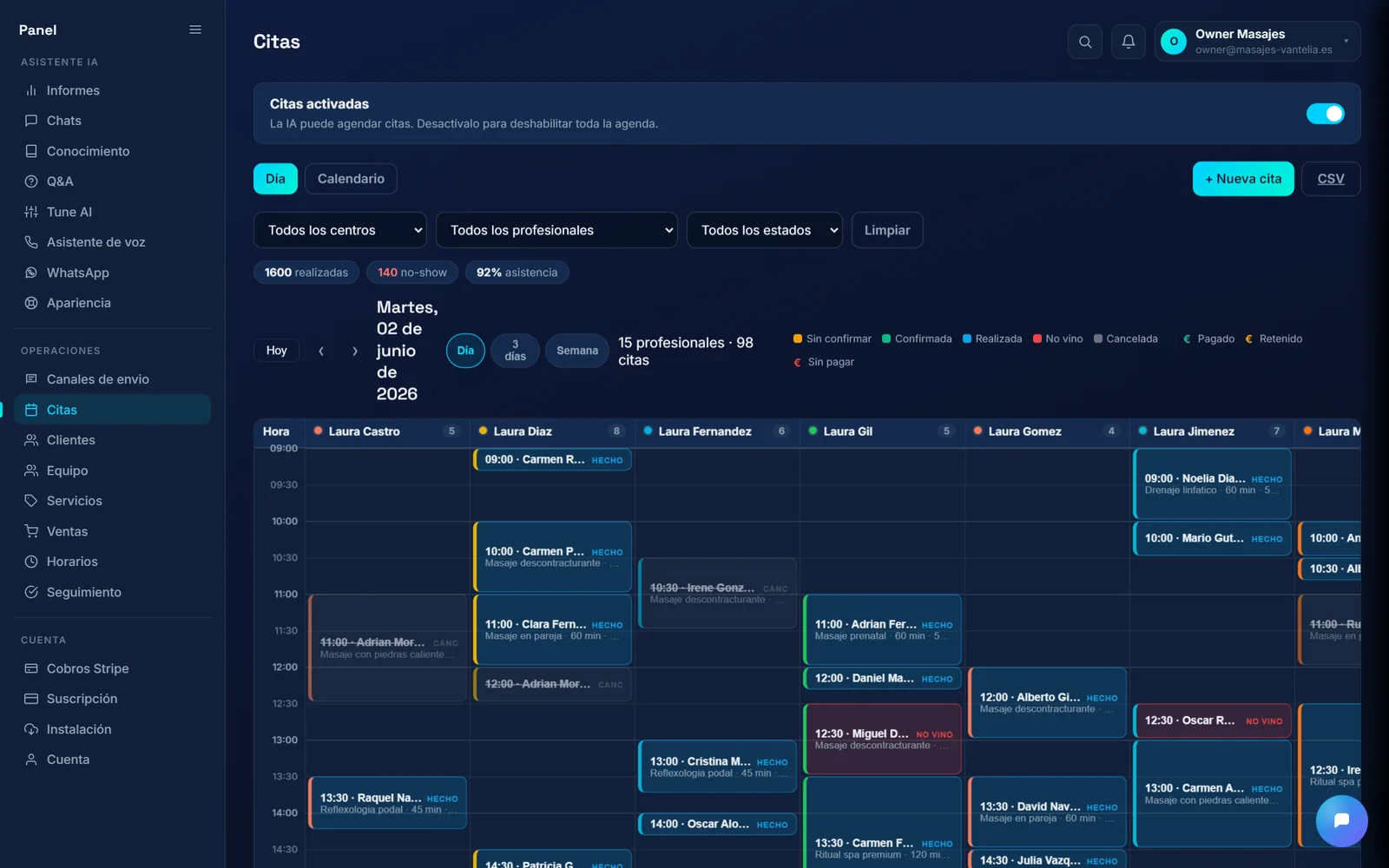
Task: Click the Sin confirmar legend color swatch
Action: [x=798, y=339]
